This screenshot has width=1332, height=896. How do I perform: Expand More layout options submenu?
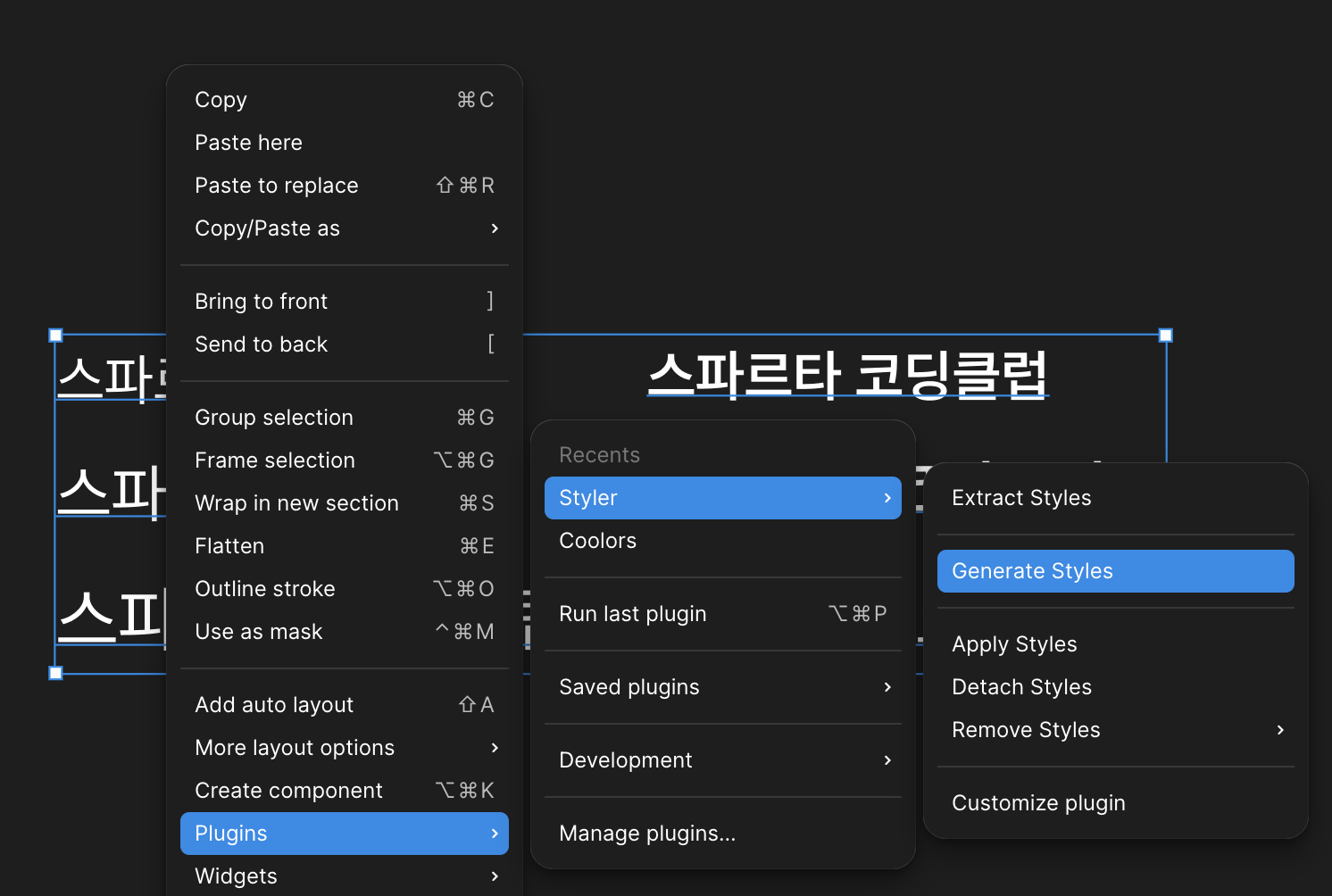[x=345, y=748]
